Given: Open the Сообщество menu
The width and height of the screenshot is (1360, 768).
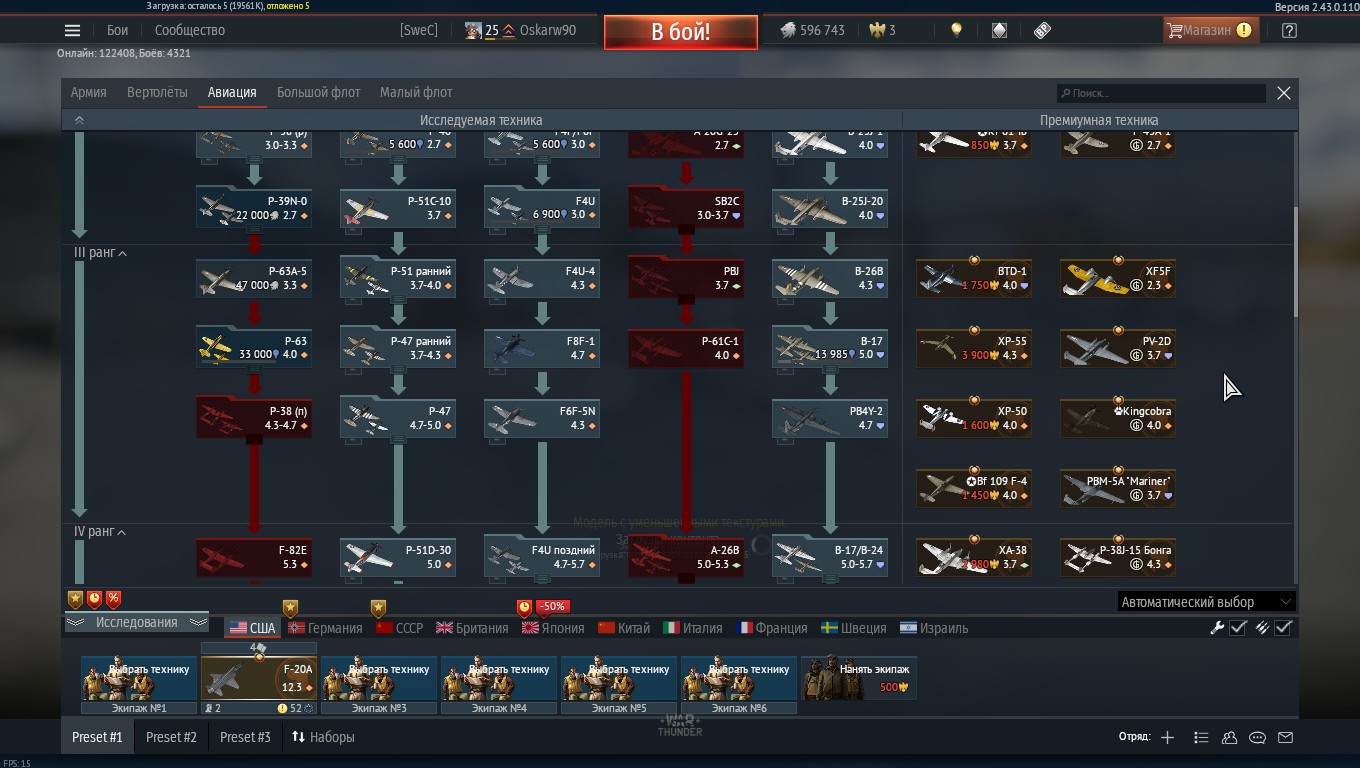Looking at the screenshot, I should tap(189, 30).
